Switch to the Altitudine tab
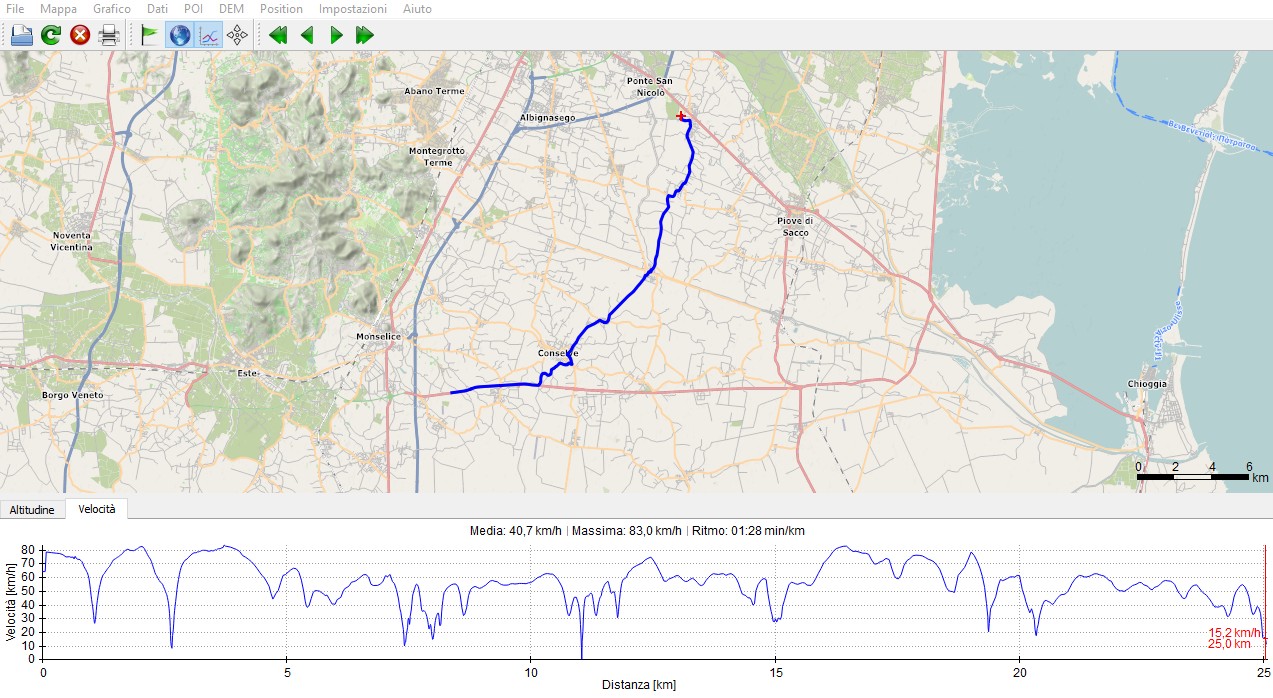This screenshot has width=1273, height=698. pyautogui.click(x=32, y=510)
